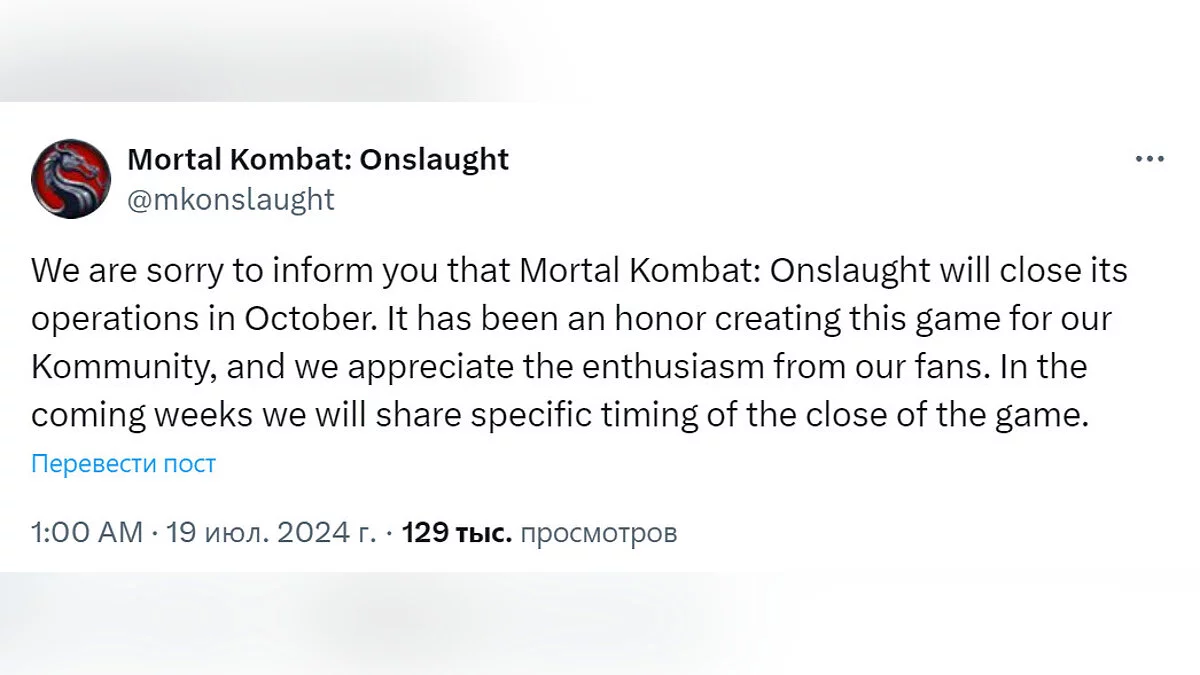Click the tweet's first line starting We are sorry
This screenshot has height=675, width=1200.
coord(580,271)
